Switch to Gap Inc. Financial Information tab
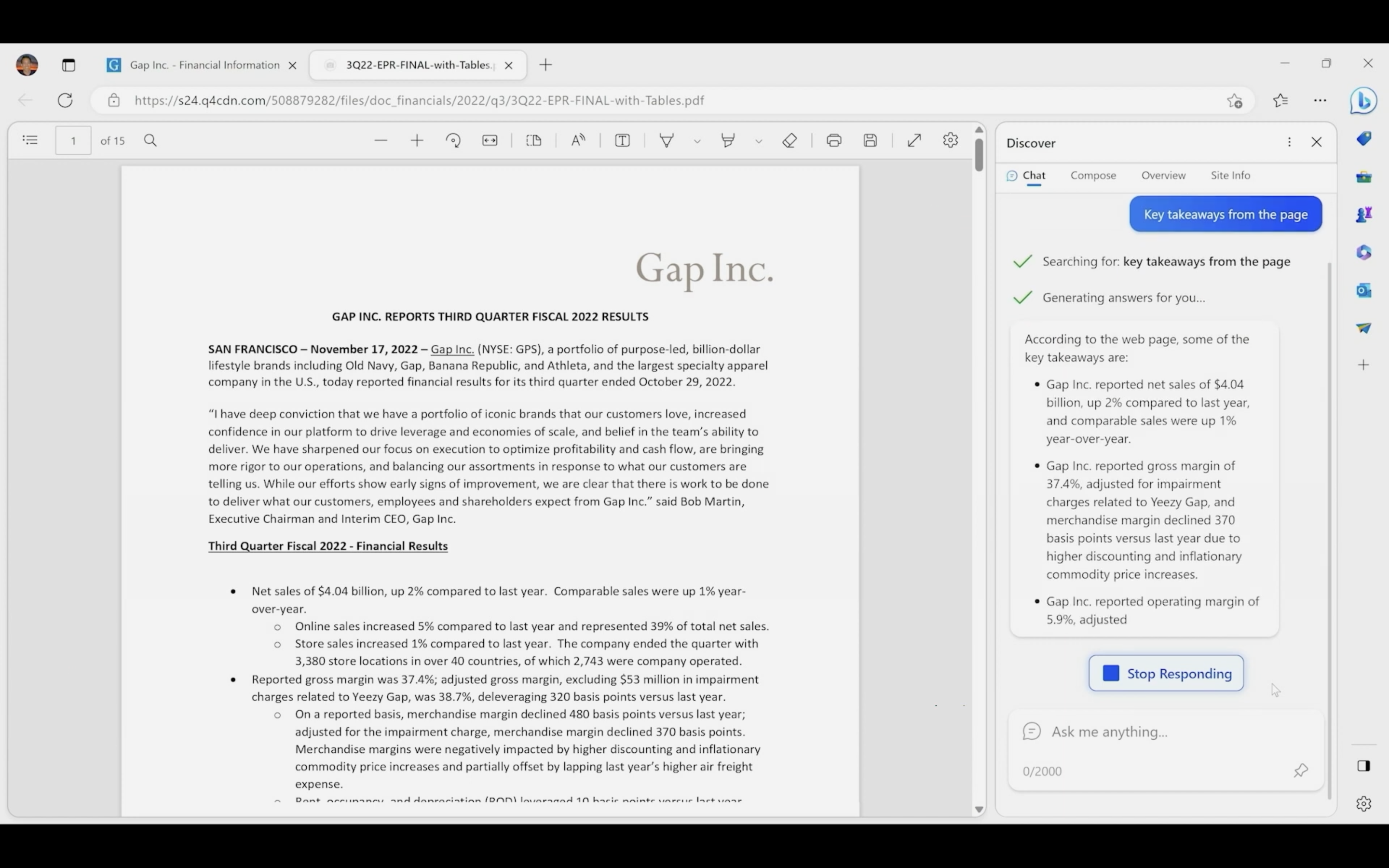This screenshot has width=1389, height=868. point(197,65)
